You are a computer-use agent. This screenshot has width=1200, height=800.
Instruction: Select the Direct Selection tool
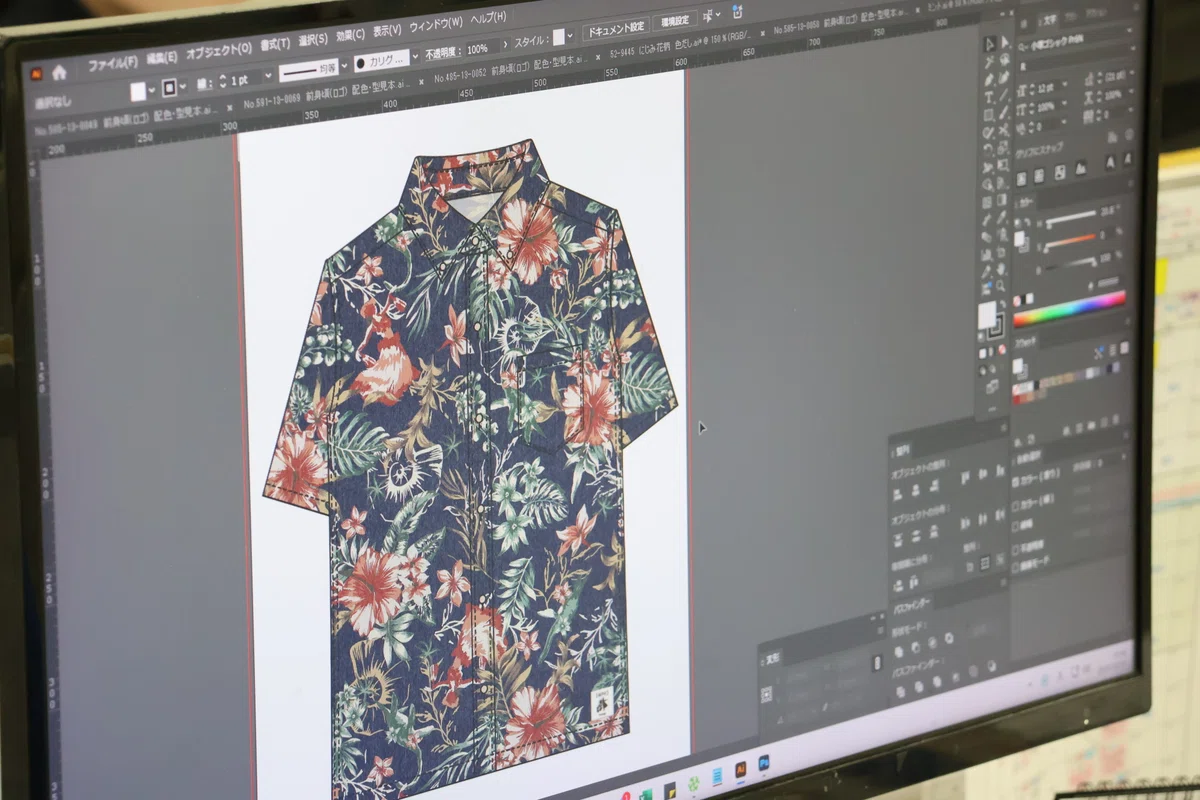point(1005,42)
